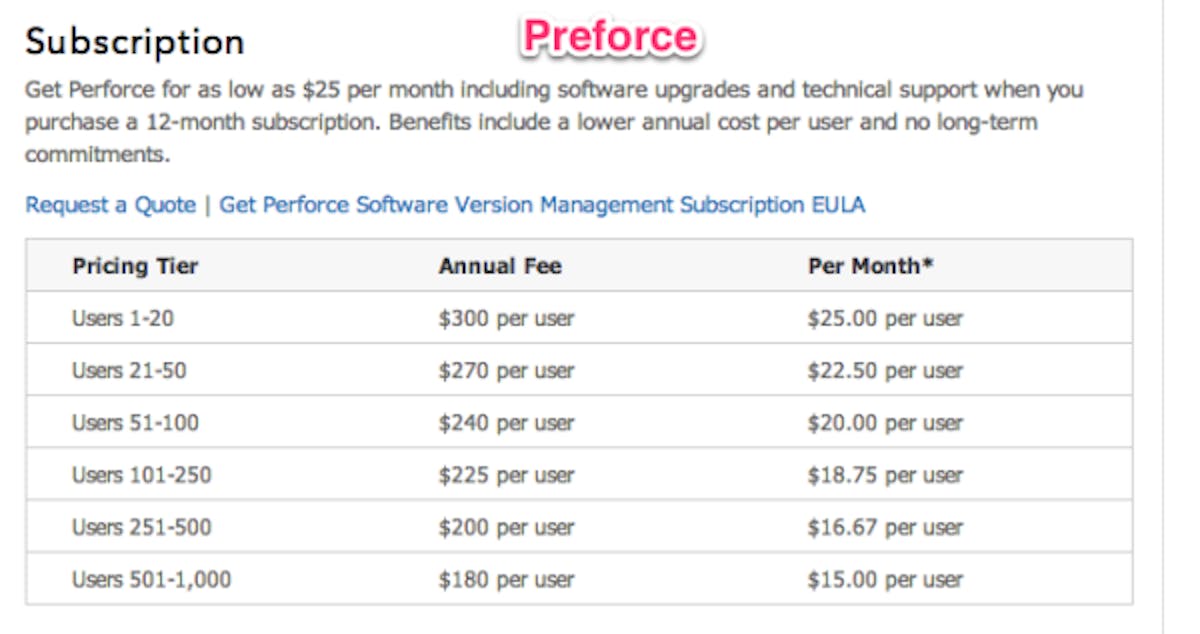Click the Request a Quote link
Viewport: 1200px width, 634px height.
tap(110, 205)
